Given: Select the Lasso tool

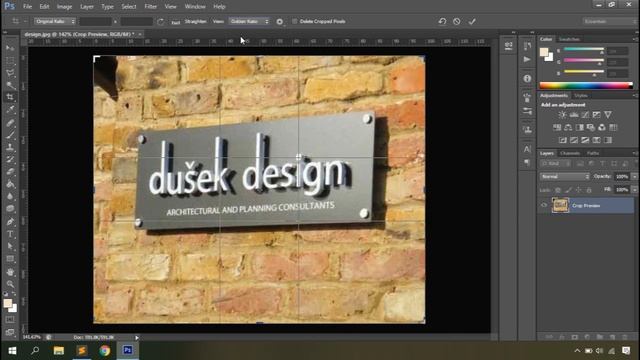Looking at the screenshot, I should 10,73.
